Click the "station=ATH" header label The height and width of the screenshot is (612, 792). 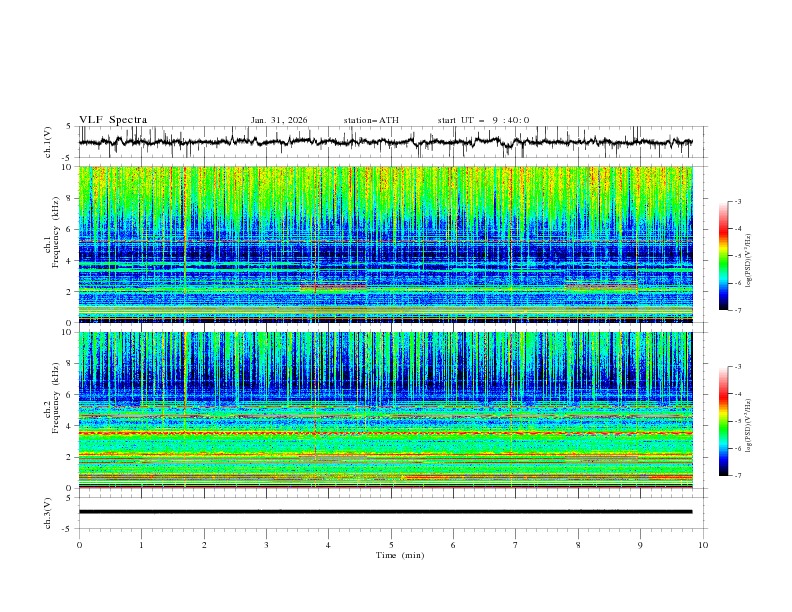tap(371, 120)
